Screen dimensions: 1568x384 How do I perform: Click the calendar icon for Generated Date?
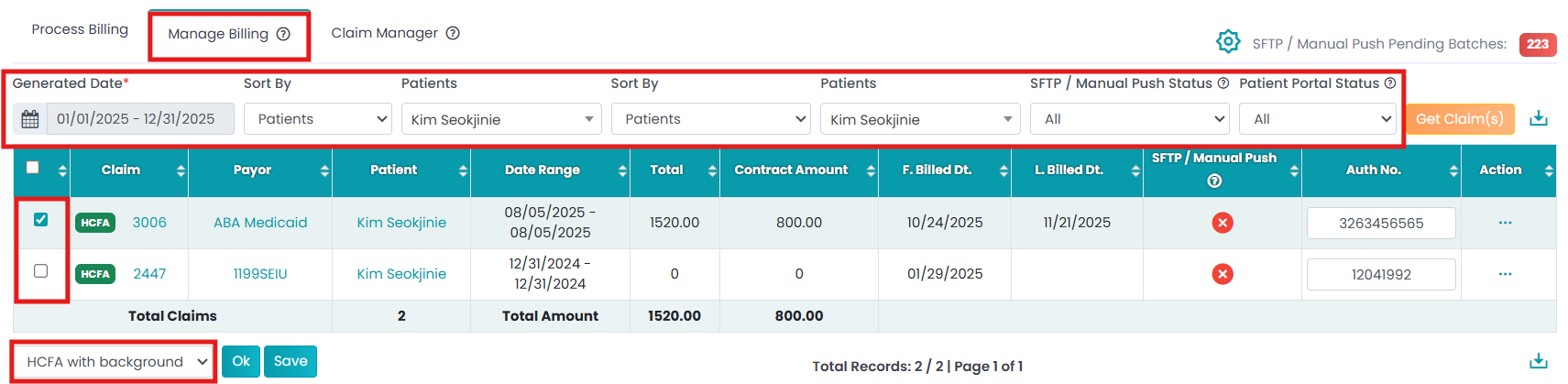tap(30, 119)
